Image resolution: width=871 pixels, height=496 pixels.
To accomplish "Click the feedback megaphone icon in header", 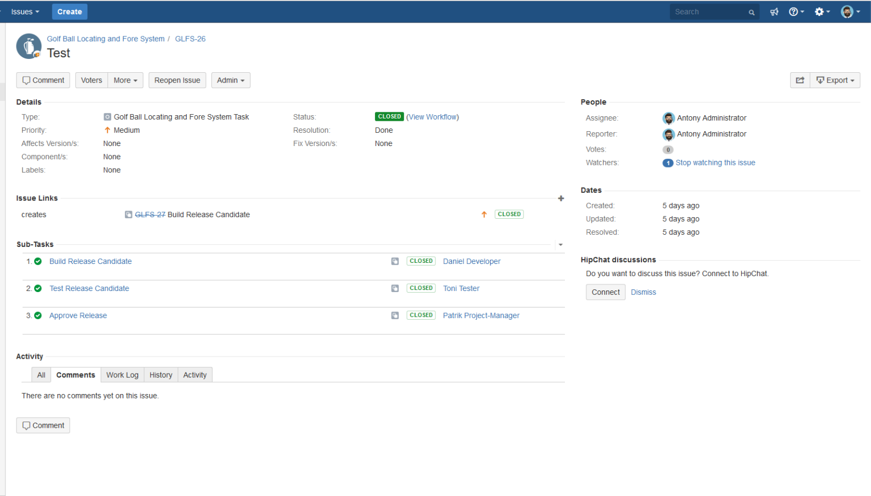I will tap(774, 12).
